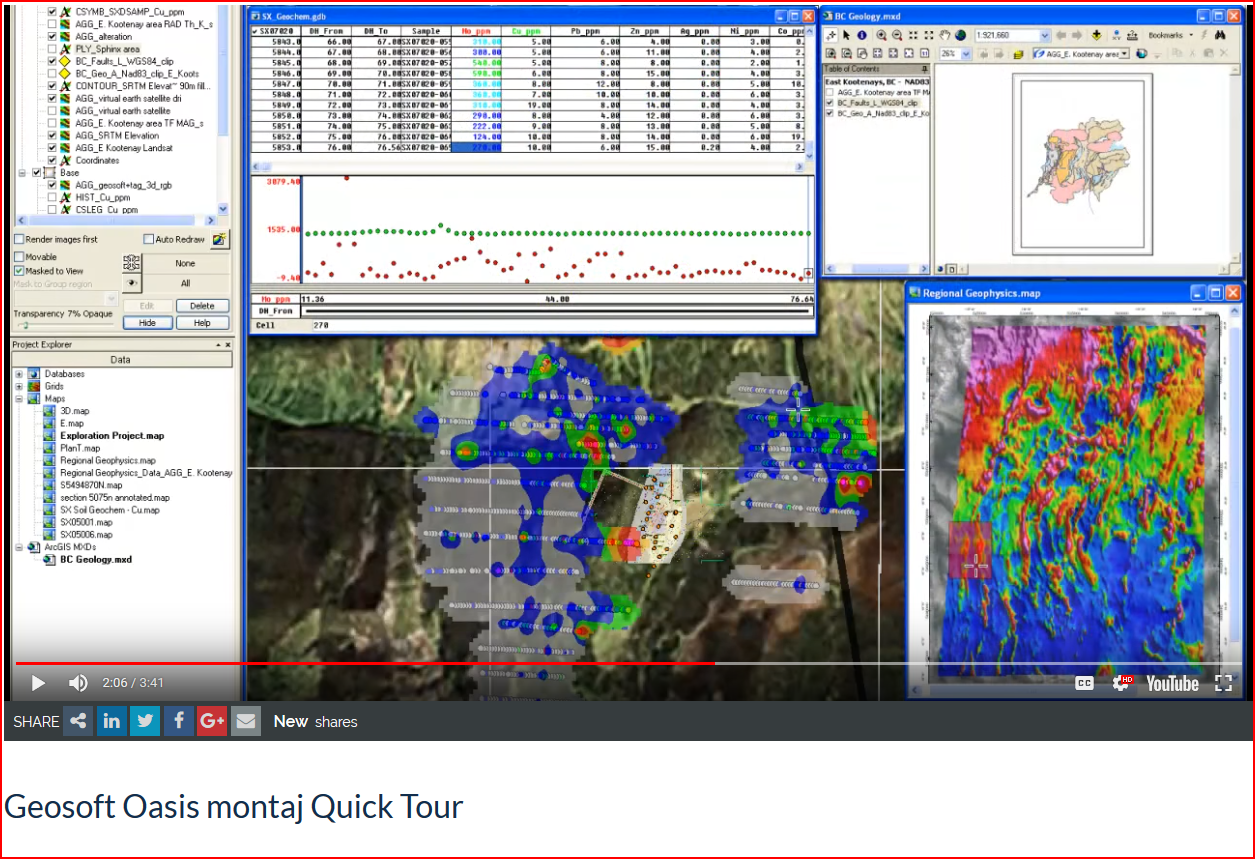Click the group selection icon beside None

coord(130,263)
